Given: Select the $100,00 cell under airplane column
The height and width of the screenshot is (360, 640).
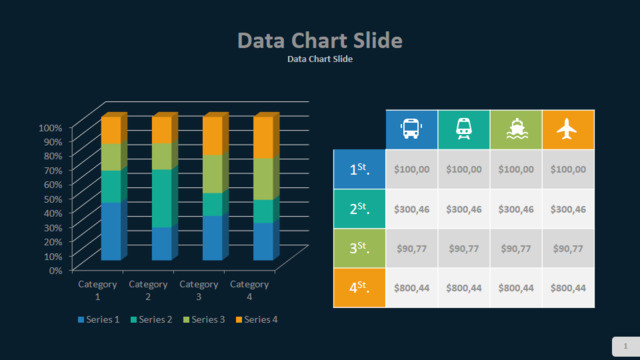Looking at the screenshot, I should tap(568, 169).
